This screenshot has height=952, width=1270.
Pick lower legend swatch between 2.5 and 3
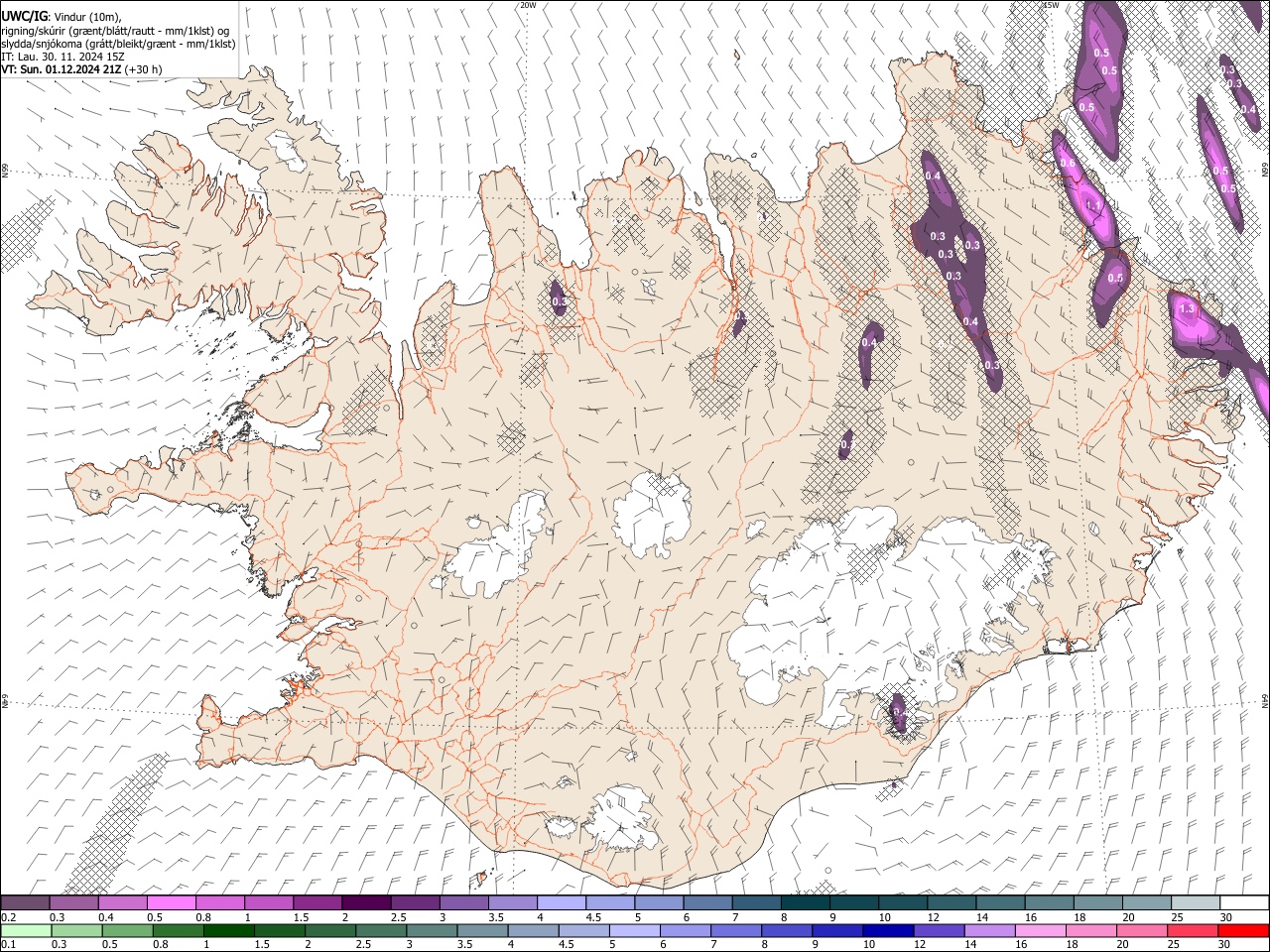[380, 930]
